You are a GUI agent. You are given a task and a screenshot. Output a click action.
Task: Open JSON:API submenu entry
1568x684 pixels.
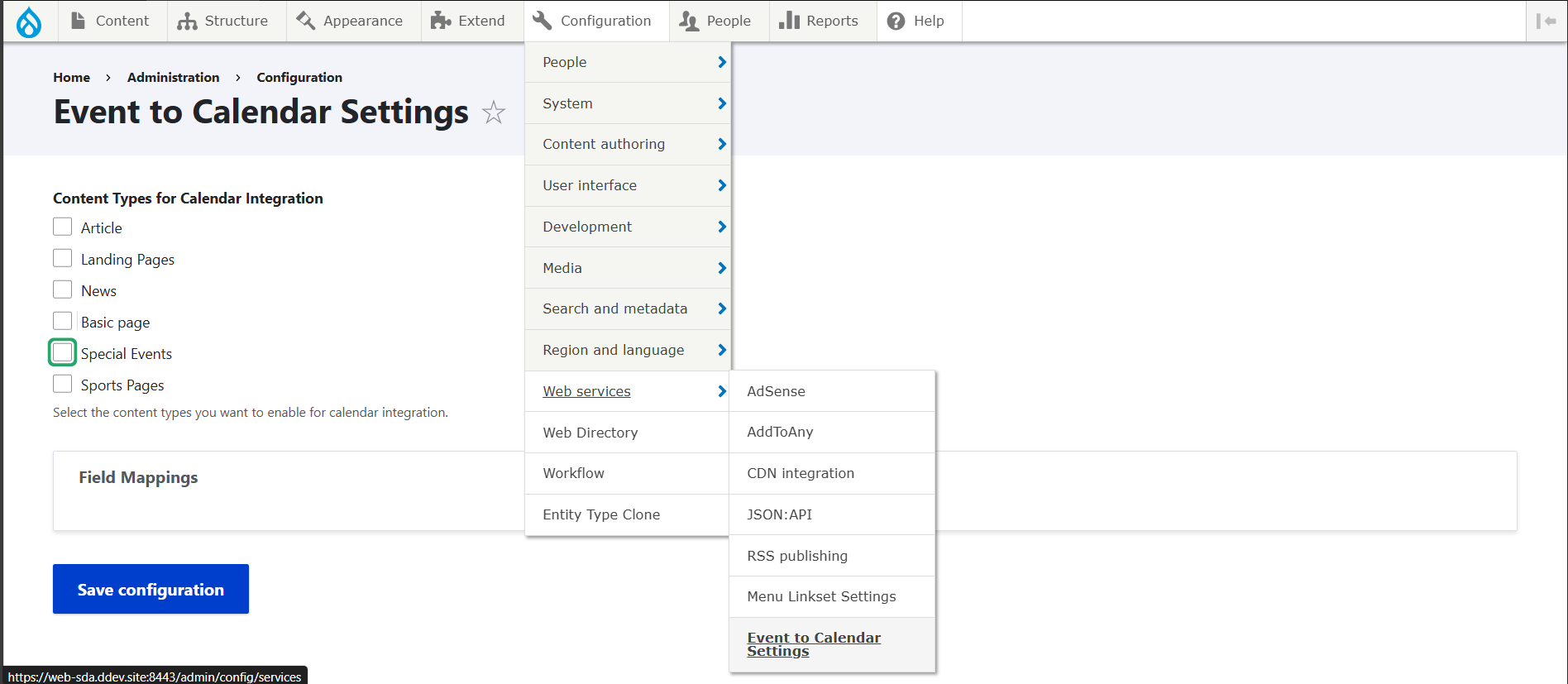click(x=832, y=514)
